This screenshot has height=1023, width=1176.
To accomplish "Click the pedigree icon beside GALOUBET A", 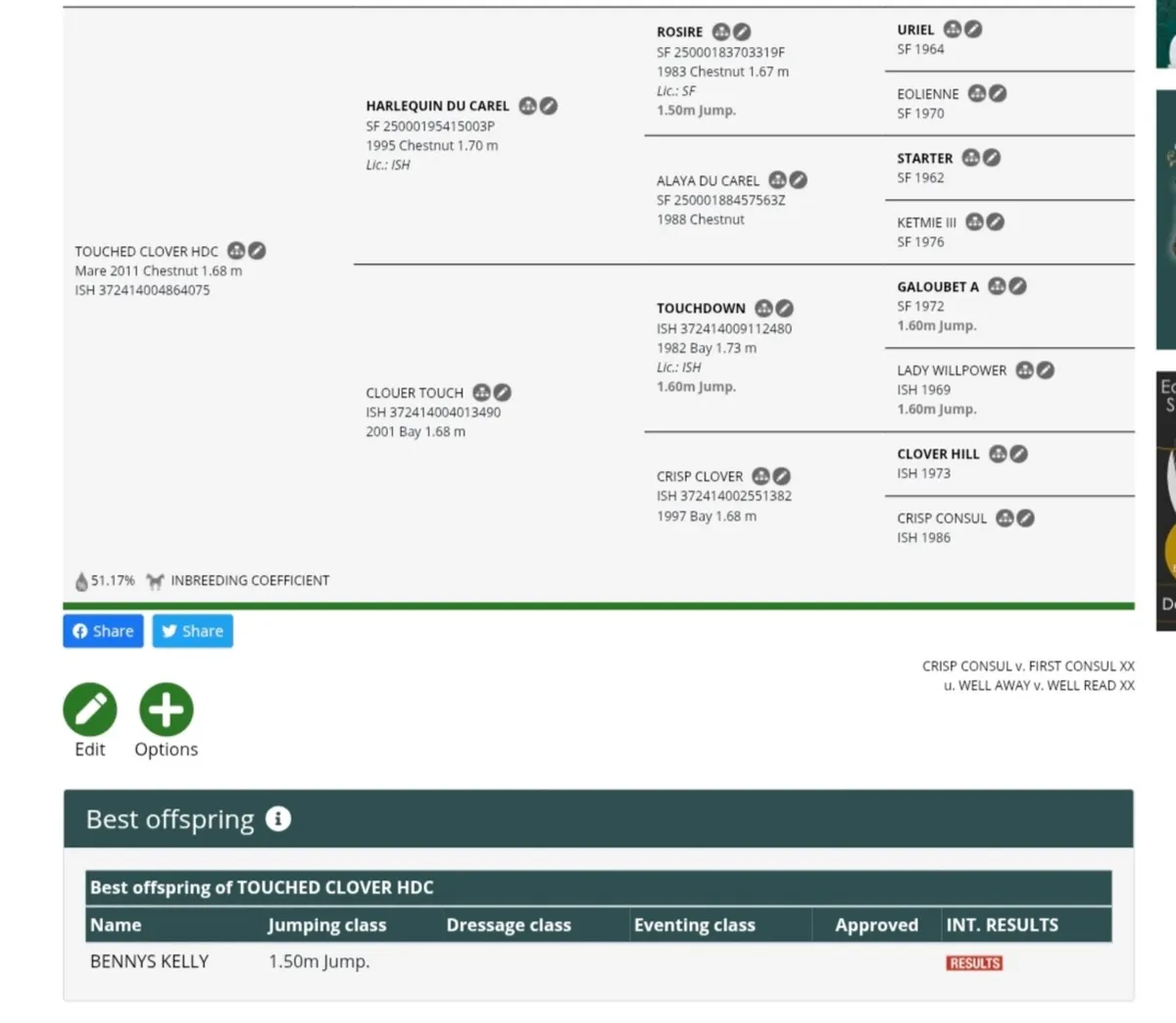I will tap(997, 287).
